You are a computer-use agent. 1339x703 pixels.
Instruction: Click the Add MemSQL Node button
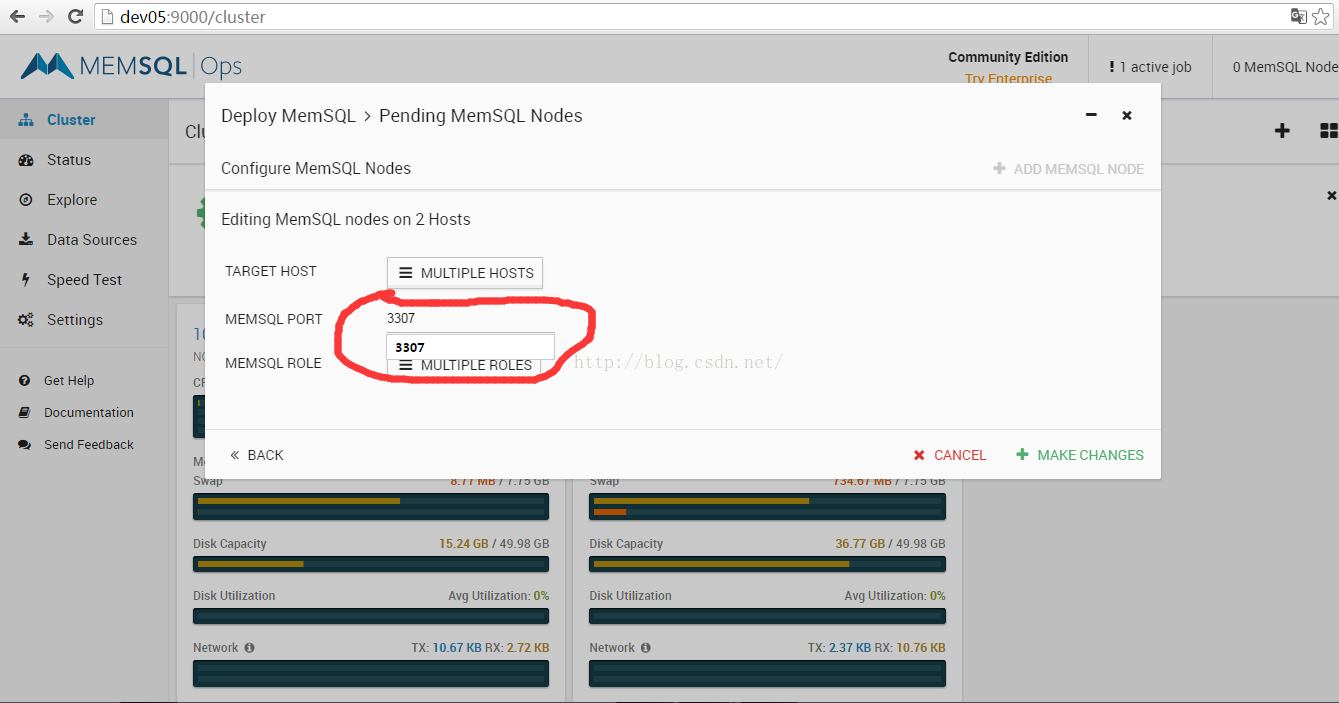[1068, 169]
